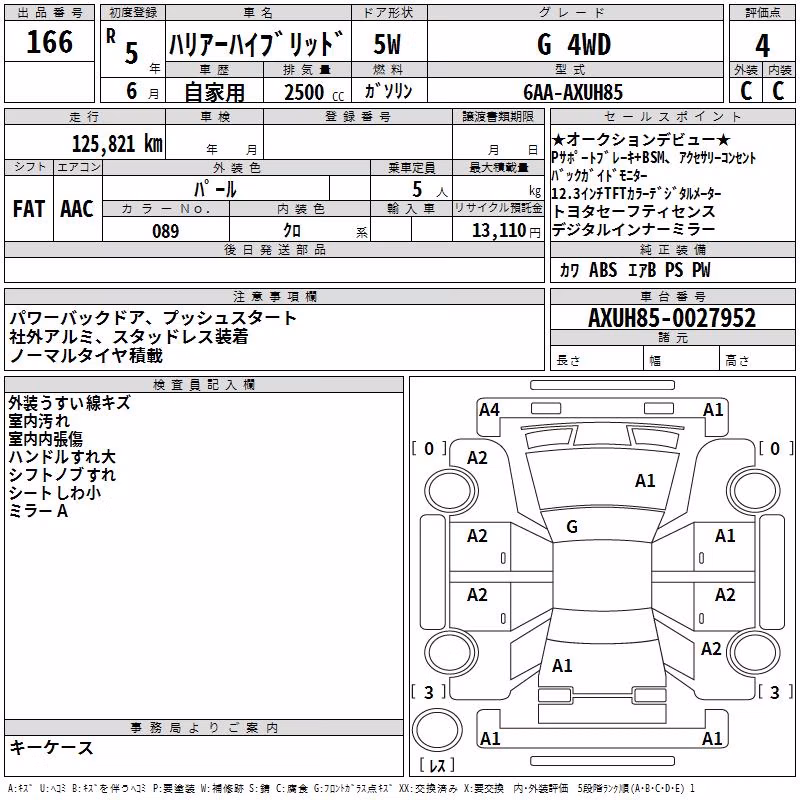Select the chassis number AXUH85-0027952
This screenshot has height=800, width=800.
pos(672,318)
